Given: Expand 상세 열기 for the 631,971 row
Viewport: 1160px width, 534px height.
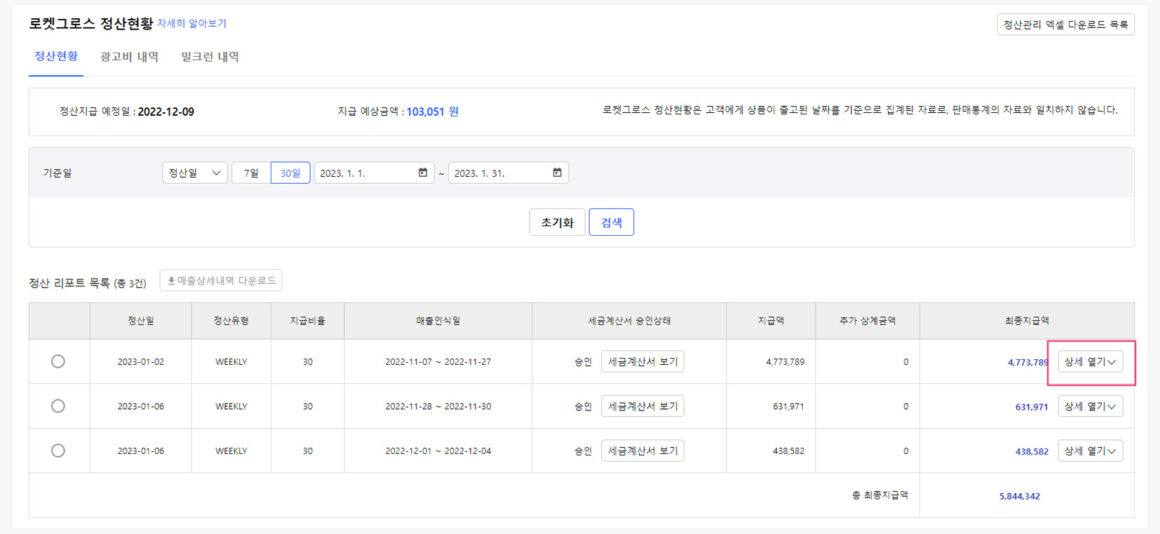Looking at the screenshot, I should tap(1090, 406).
